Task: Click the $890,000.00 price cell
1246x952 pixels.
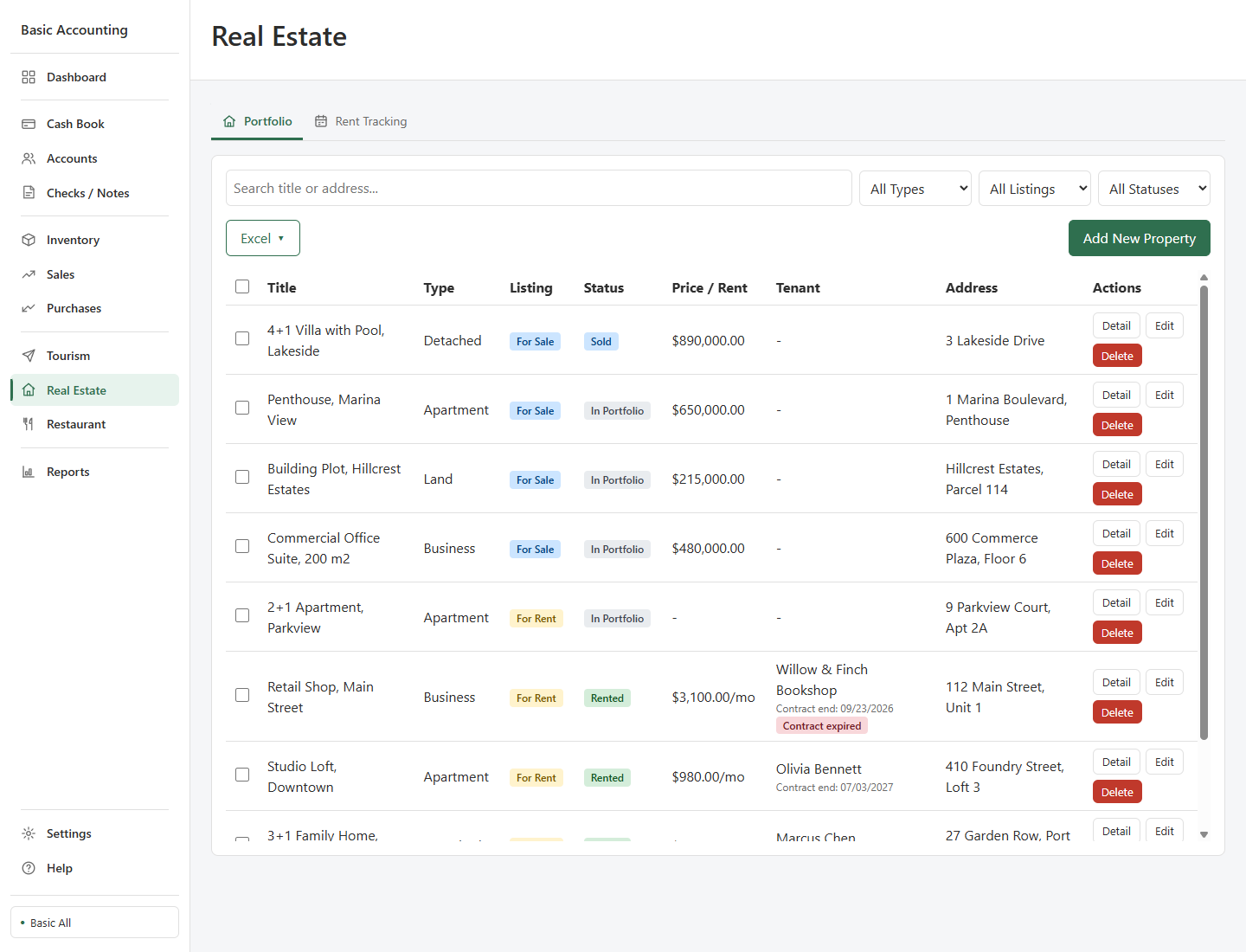Action: 708,341
